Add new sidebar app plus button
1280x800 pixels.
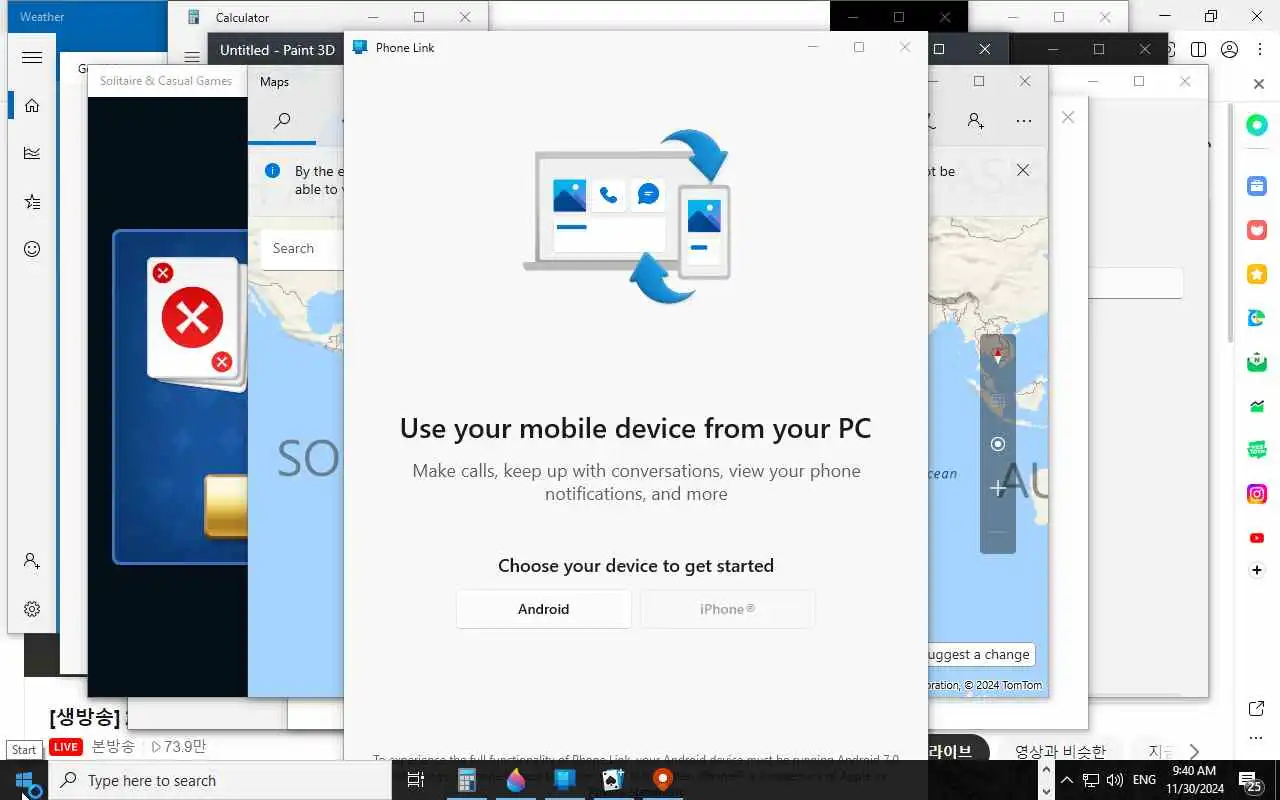[1257, 570]
